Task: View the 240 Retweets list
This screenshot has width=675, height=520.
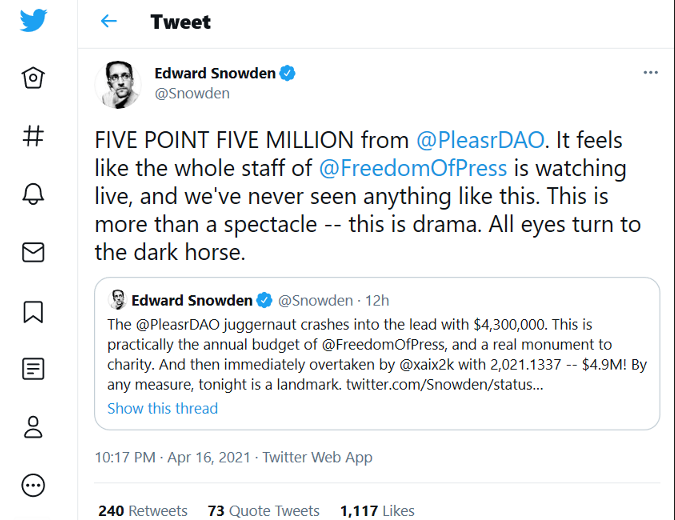Action: (142, 511)
